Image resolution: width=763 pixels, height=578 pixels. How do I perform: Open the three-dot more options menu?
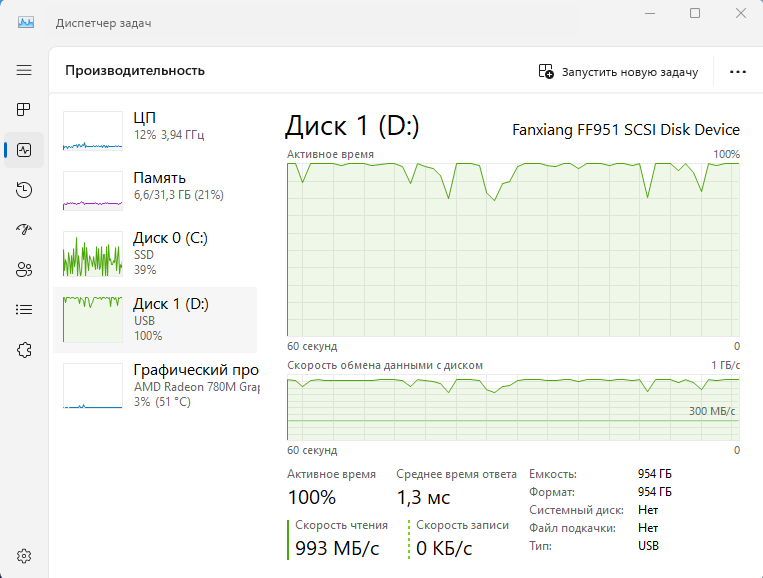click(x=738, y=72)
